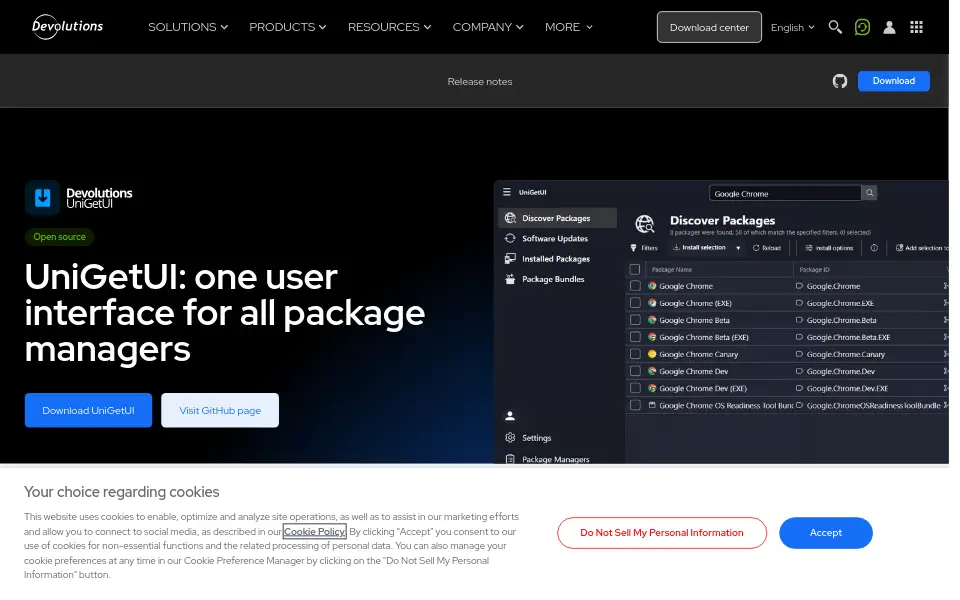
Task: Click the green chat support icon
Action: click(x=862, y=27)
